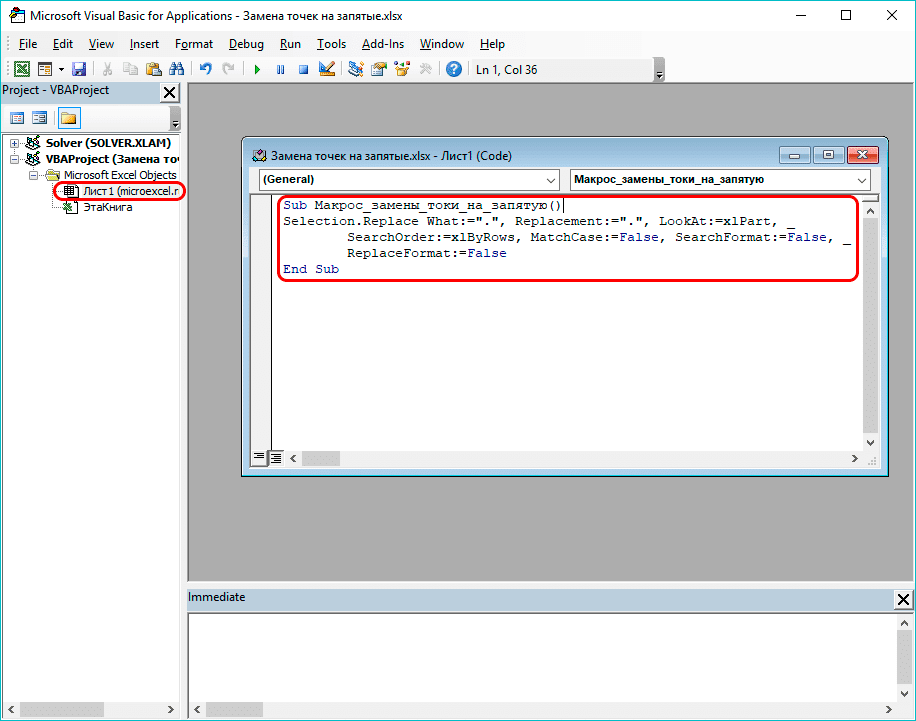
Task: Click the Reset (stop) icon
Action: [x=302, y=68]
